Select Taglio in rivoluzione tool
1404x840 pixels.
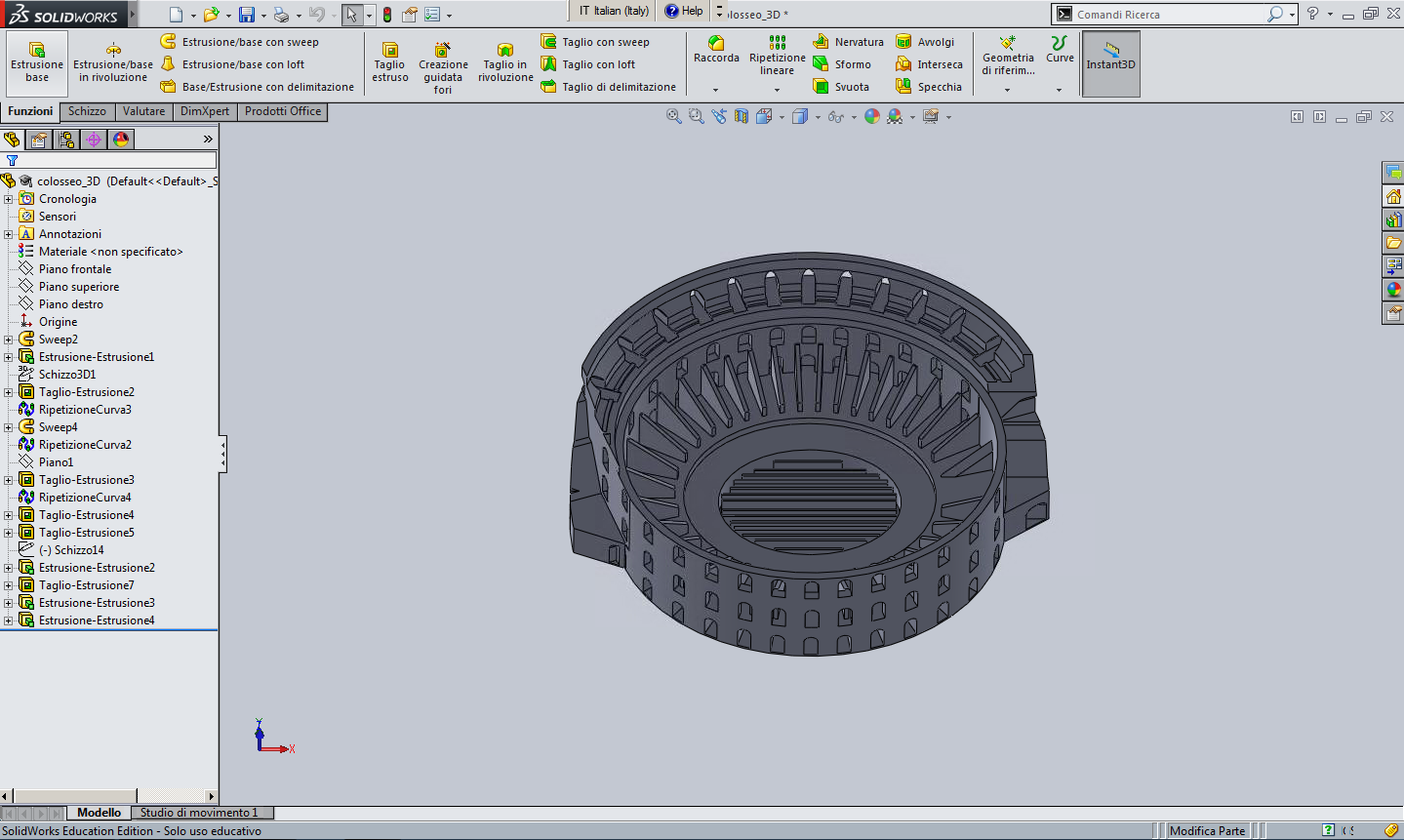pos(505,62)
